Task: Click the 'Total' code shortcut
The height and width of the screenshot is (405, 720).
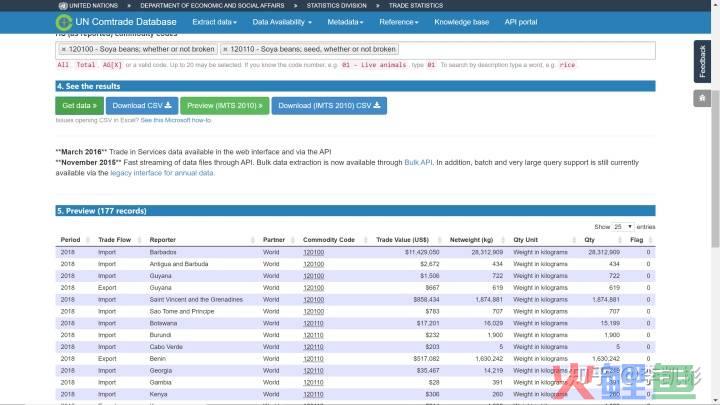Action: point(85,65)
